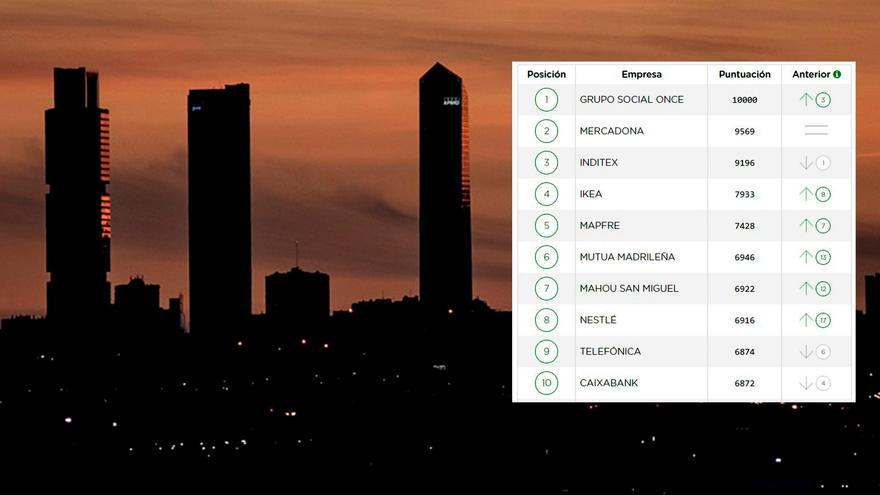Click the position 1 circle badge
Viewport: 880px width, 495px height.
(x=546, y=100)
